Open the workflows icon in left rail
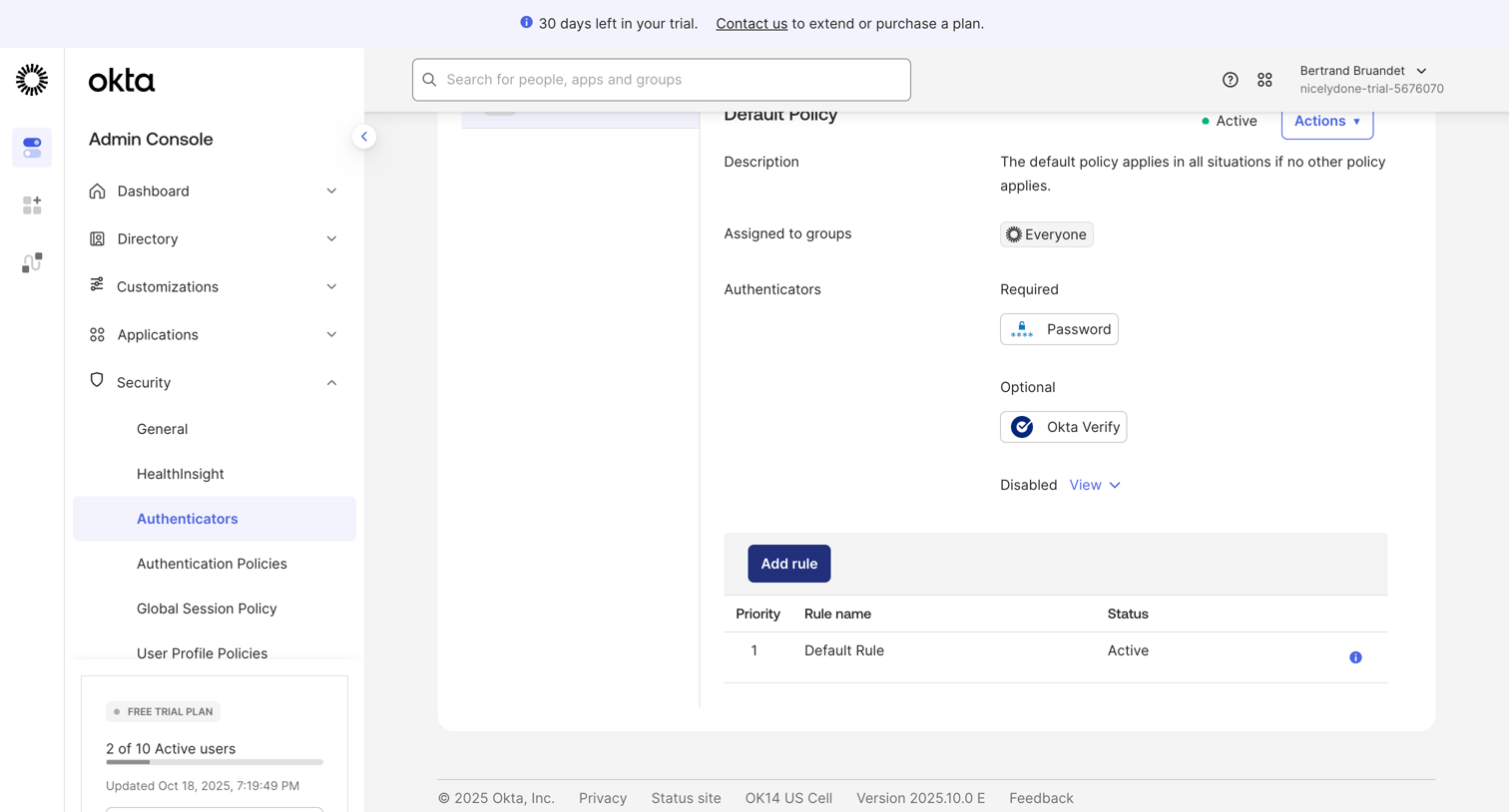1509x812 pixels. click(x=32, y=262)
